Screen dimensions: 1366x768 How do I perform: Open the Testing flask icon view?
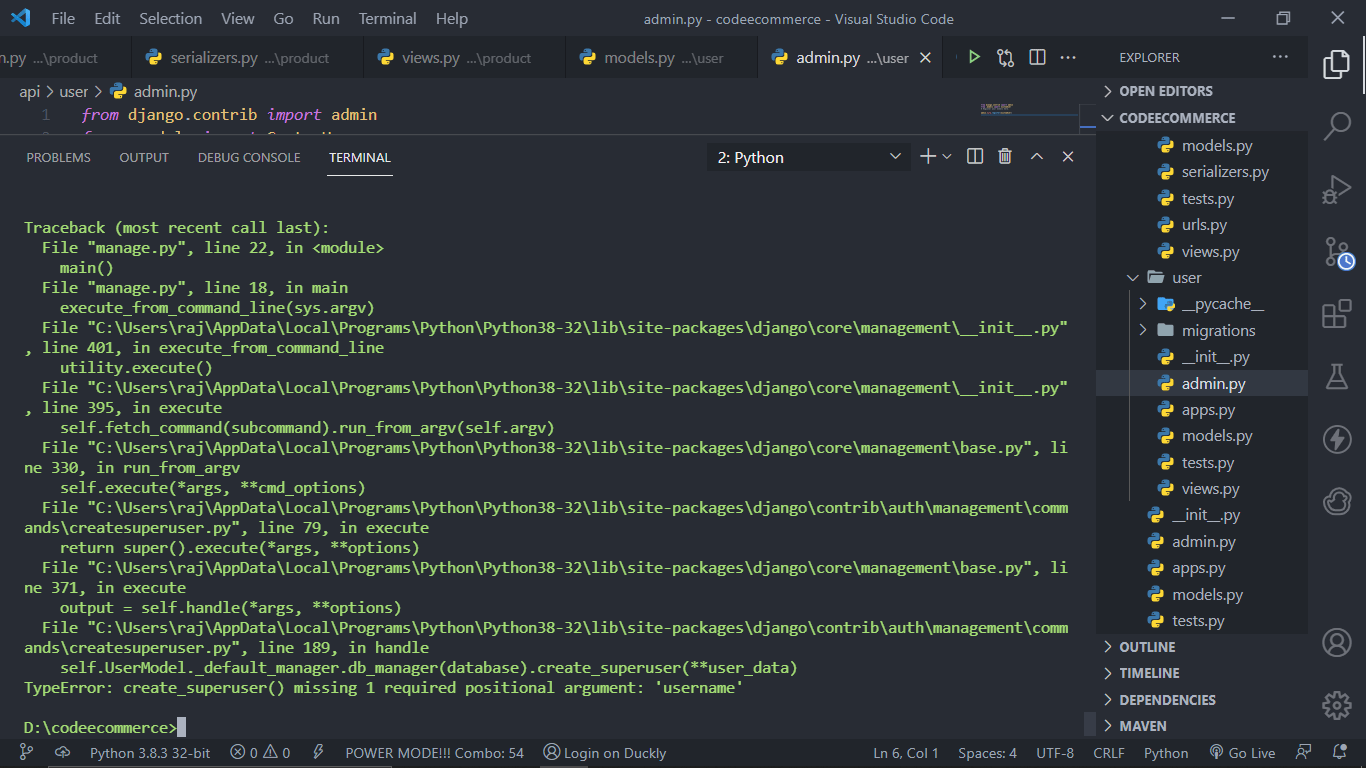[1337, 376]
